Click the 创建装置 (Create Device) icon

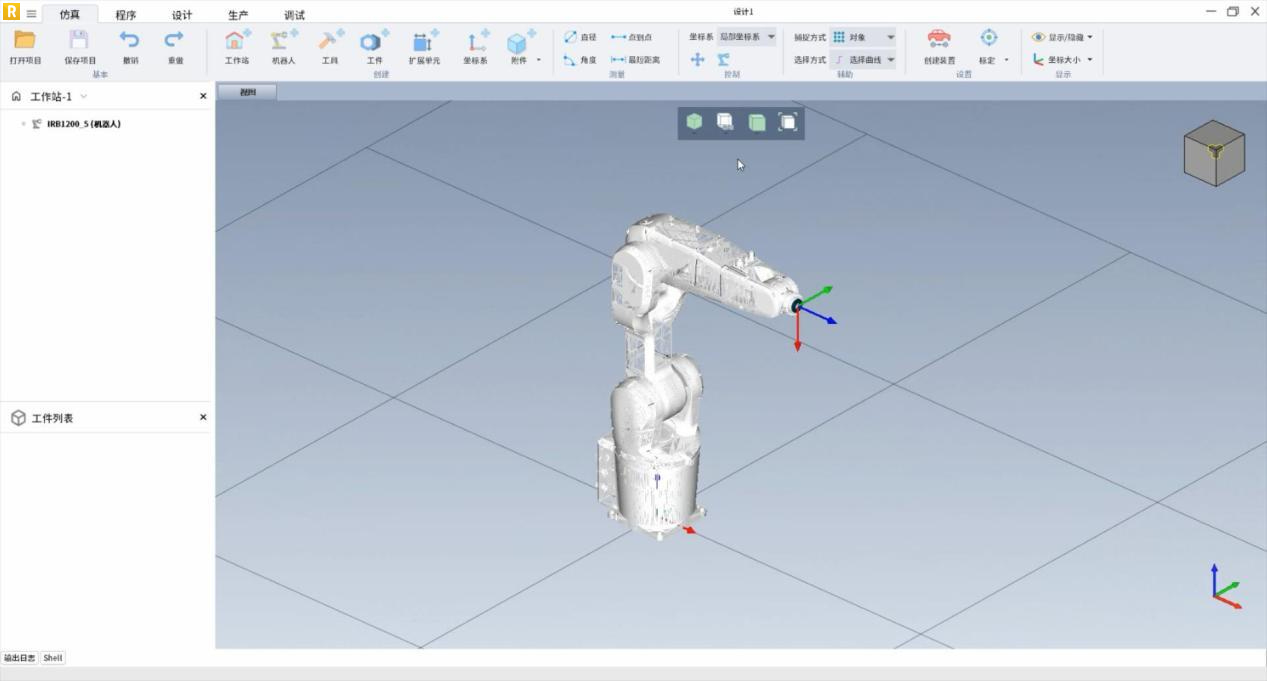coord(939,40)
